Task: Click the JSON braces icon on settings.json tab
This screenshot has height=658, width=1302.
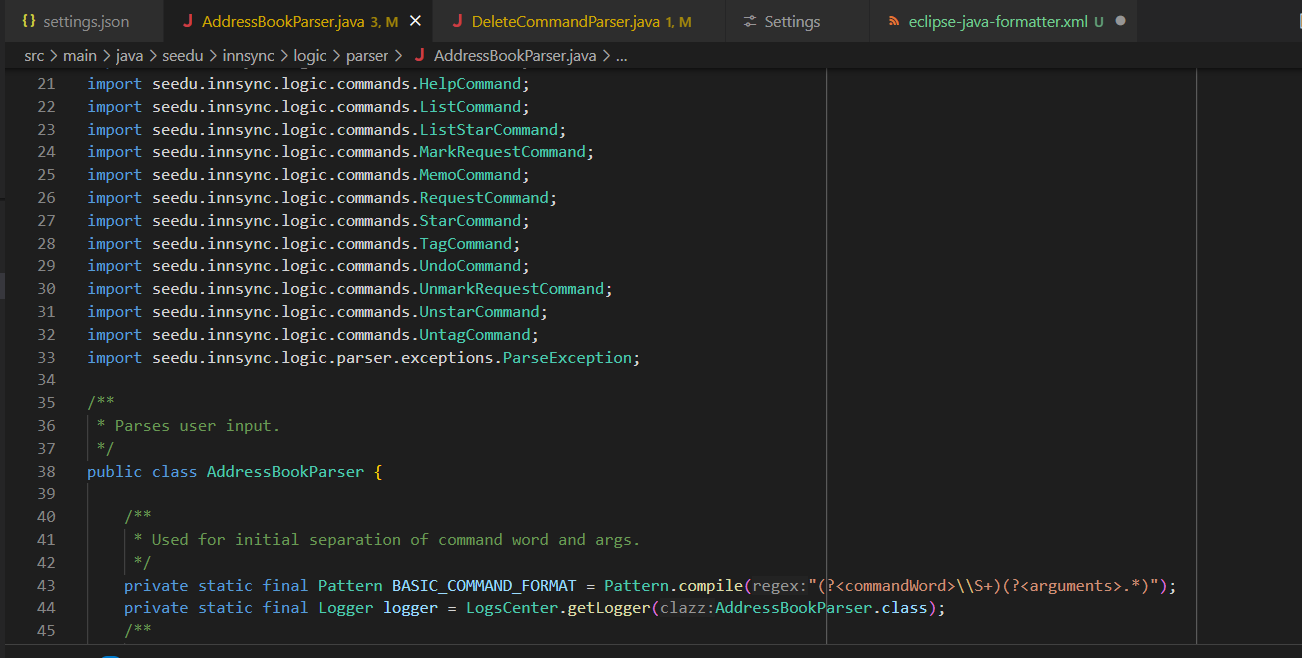Action: [x=28, y=21]
